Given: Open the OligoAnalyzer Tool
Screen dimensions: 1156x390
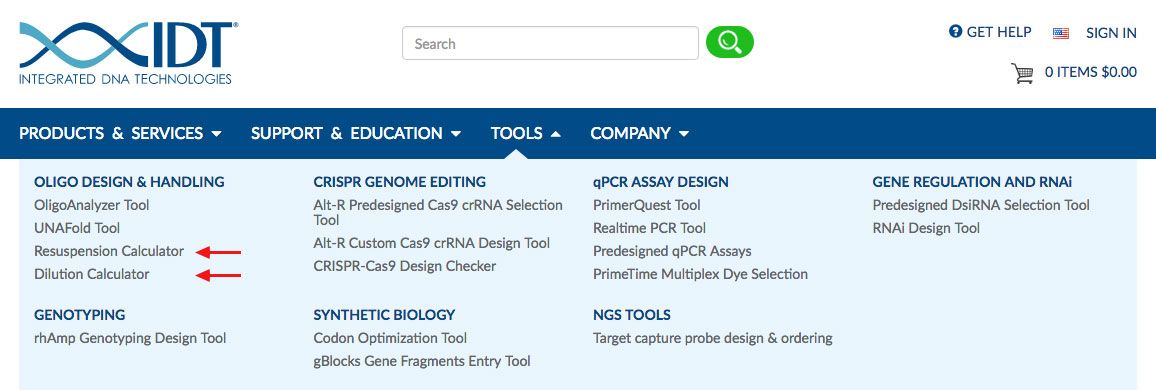Looking at the screenshot, I should tap(91, 205).
